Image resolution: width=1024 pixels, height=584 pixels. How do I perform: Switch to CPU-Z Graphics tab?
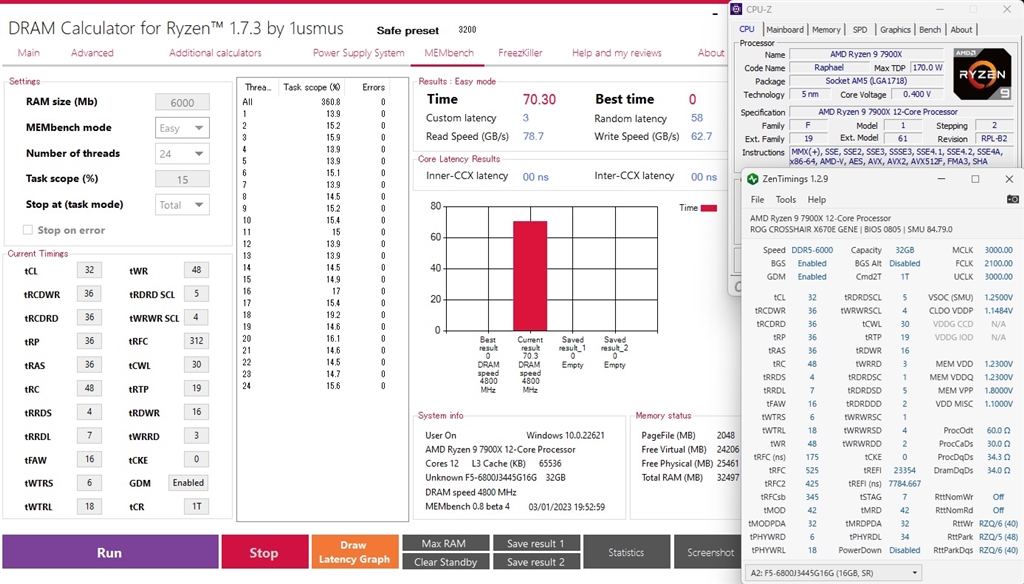[x=895, y=29]
